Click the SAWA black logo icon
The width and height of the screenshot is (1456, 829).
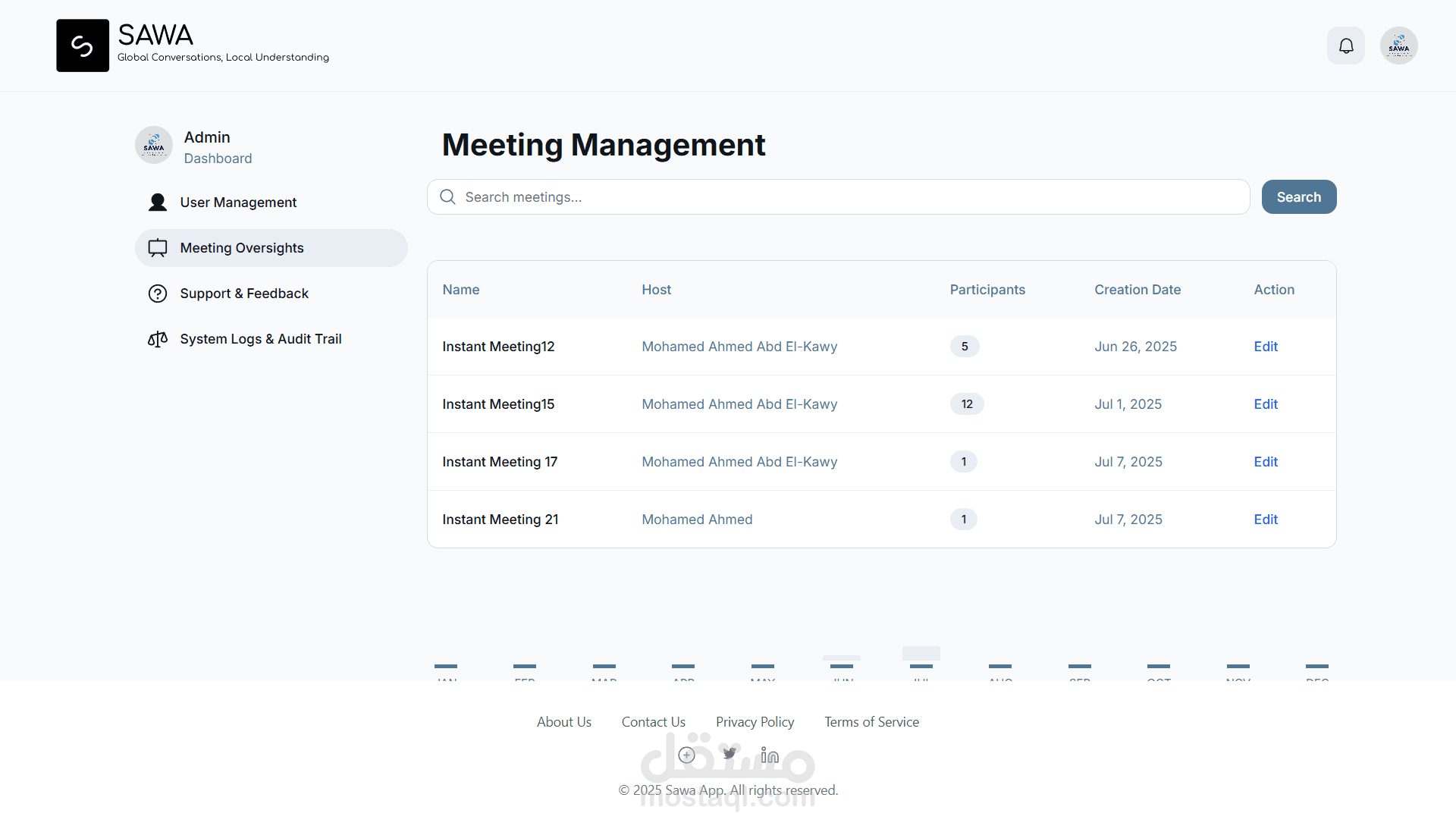point(83,46)
